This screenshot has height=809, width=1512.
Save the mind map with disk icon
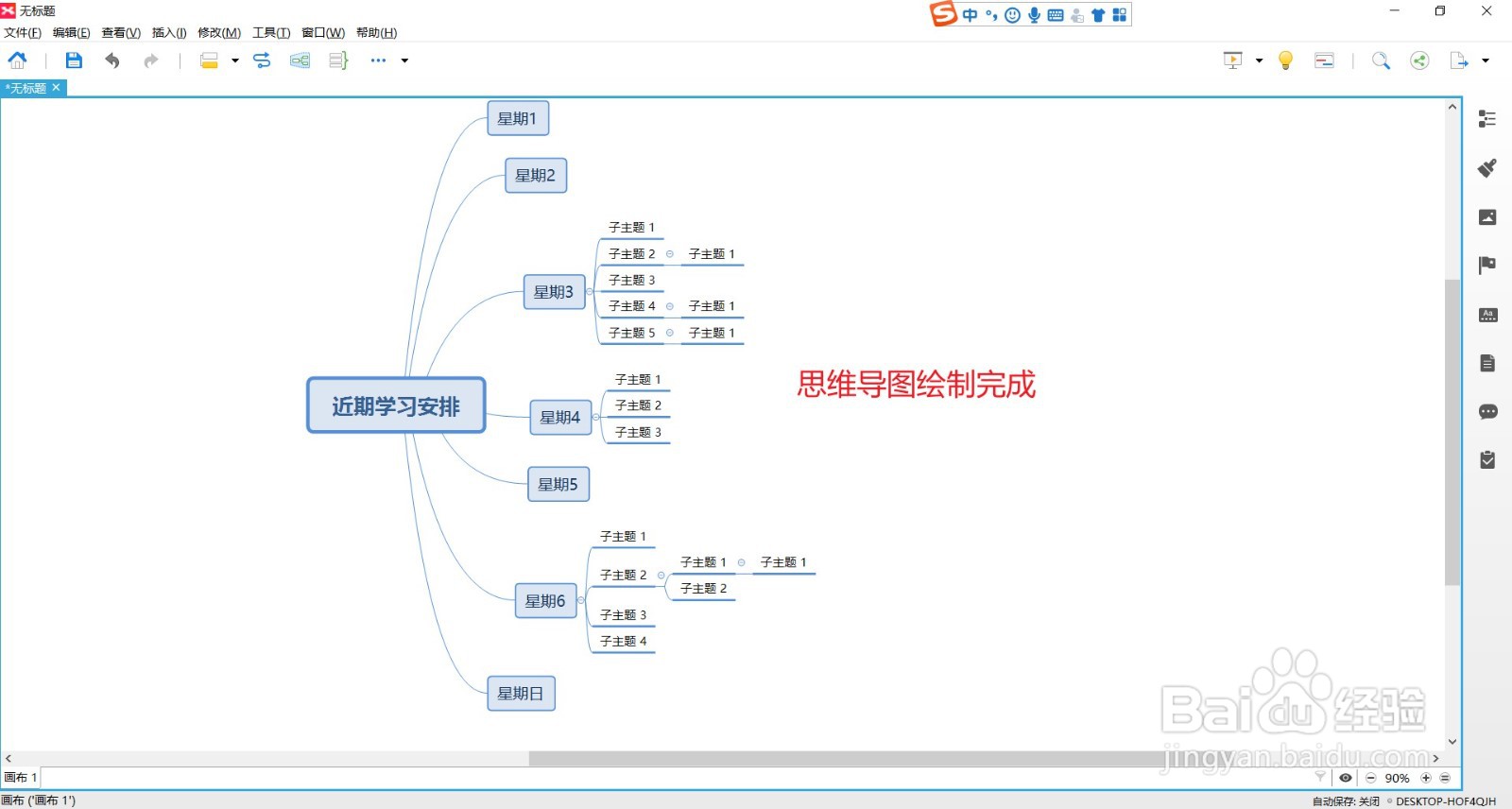[74, 60]
